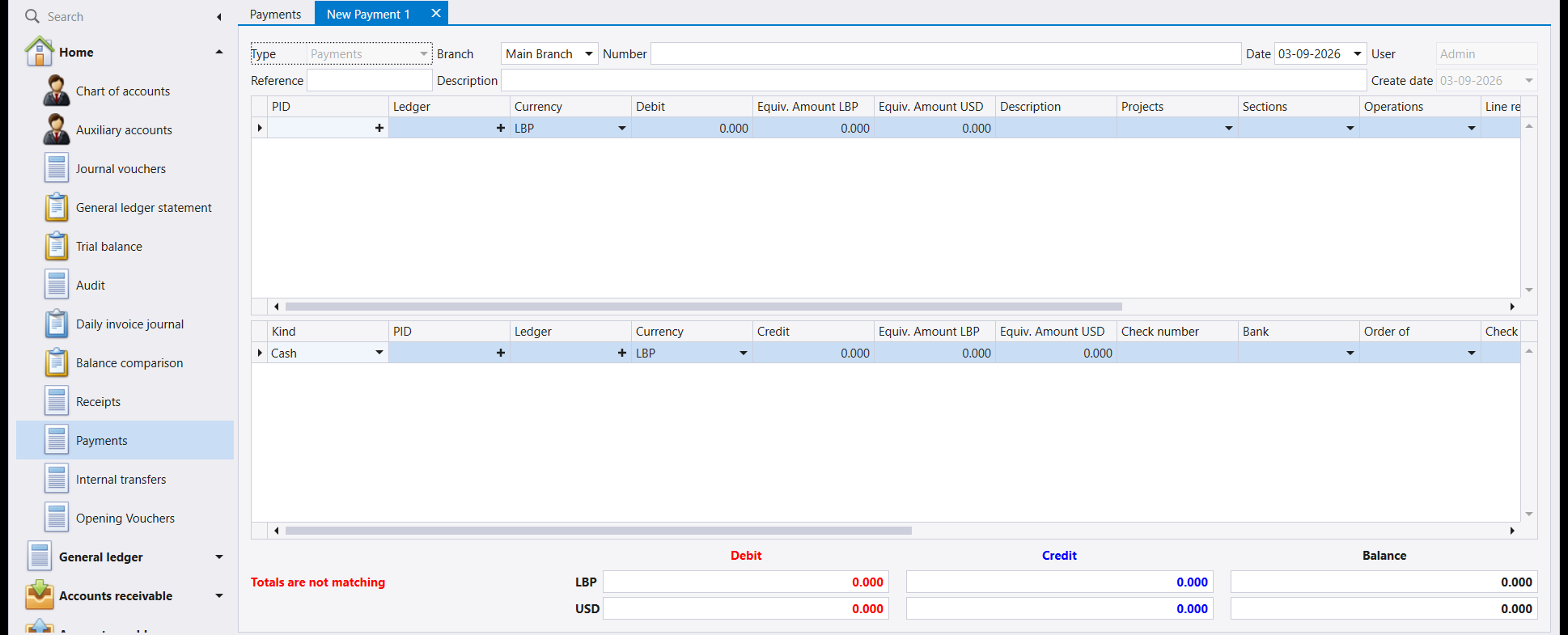The width and height of the screenshot is (1568, 635).
Task: Click the Reference input field
Action: (x=370, y=80)
